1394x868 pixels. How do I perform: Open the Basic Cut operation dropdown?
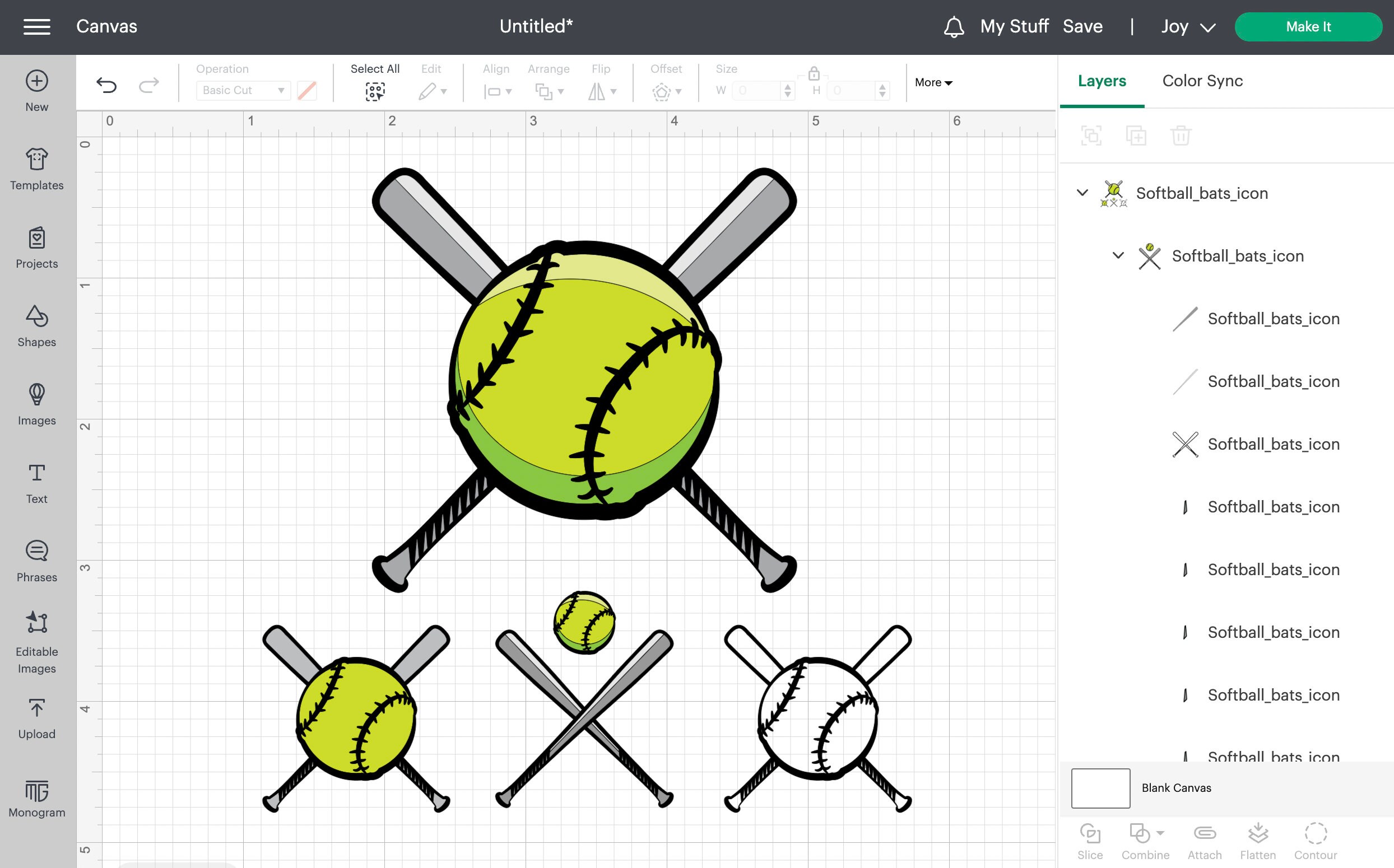[x=243, y=90]
